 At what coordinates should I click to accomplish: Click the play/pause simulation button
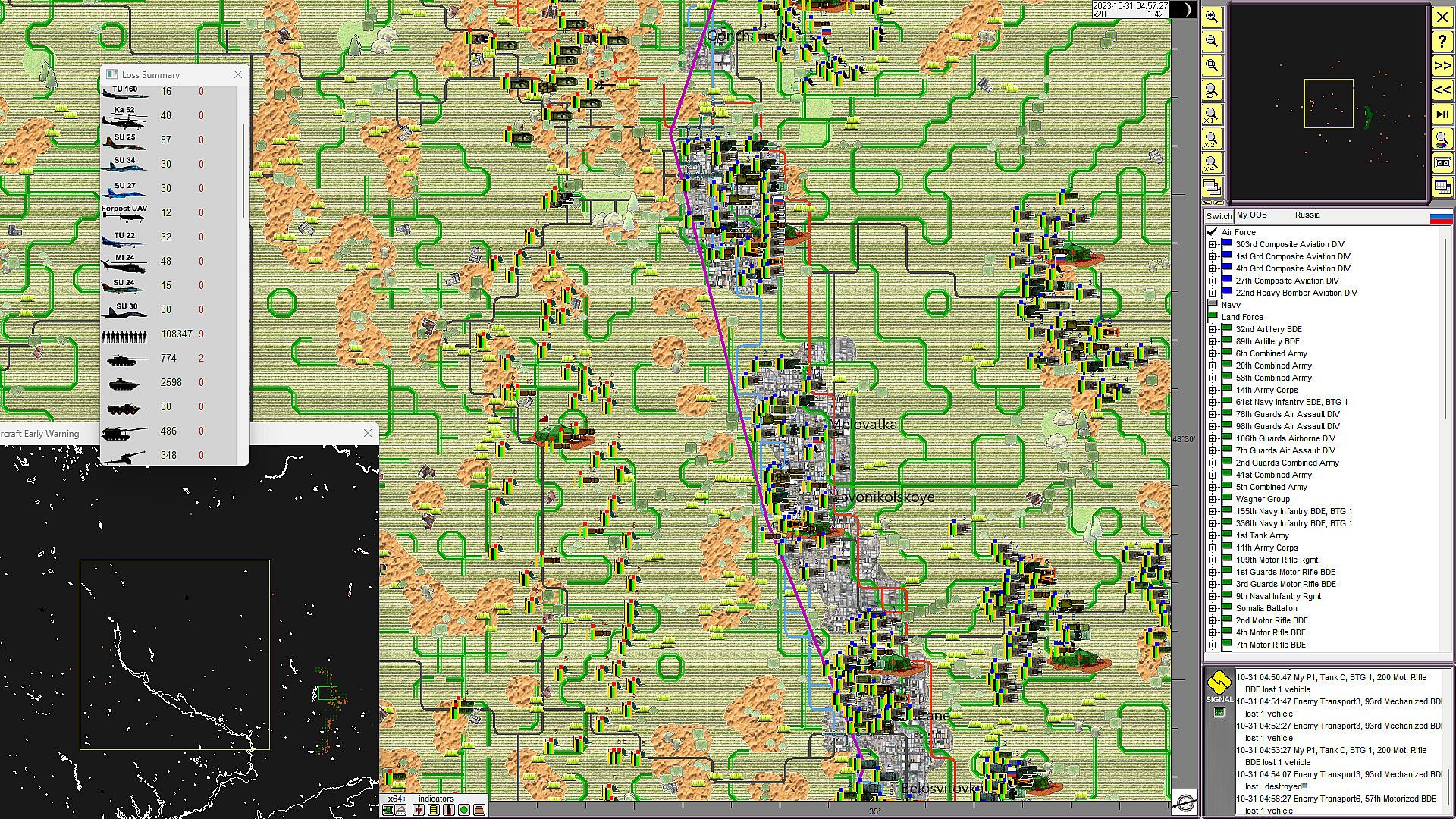[1442, 115]
